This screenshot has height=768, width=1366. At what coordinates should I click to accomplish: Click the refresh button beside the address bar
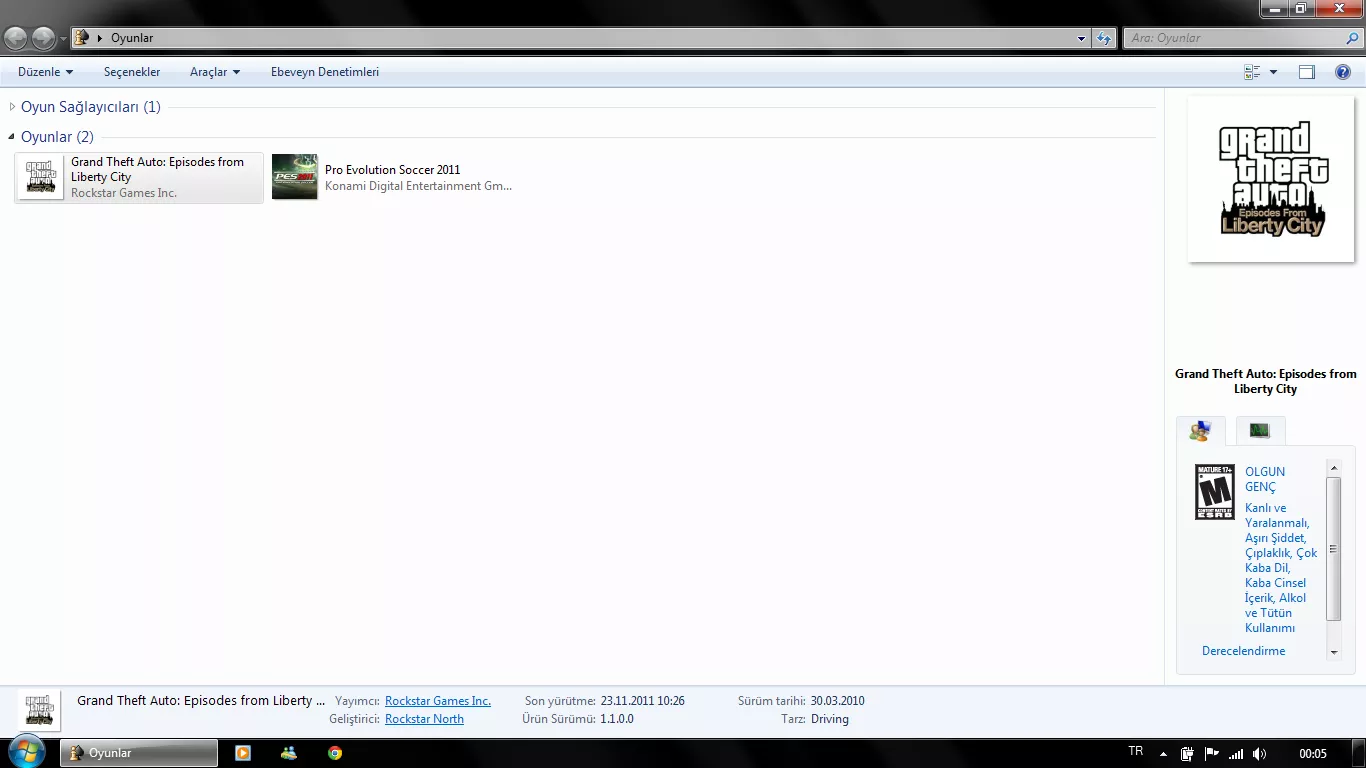pyautogui.click(x=1104, y=38)
